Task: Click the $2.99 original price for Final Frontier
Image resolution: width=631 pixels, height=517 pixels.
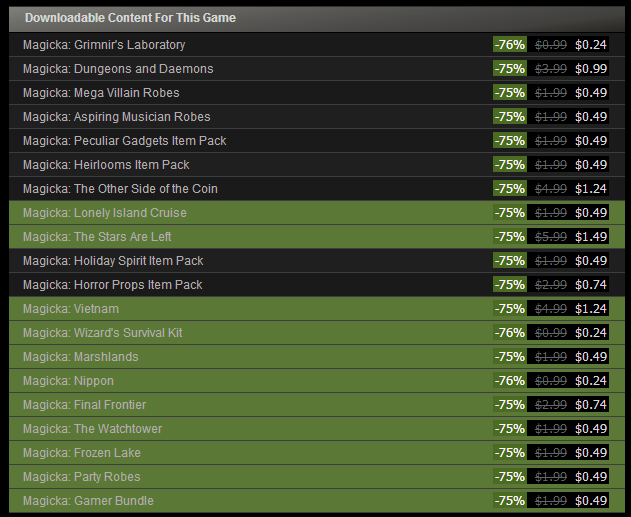Action: tap(551, 405)
